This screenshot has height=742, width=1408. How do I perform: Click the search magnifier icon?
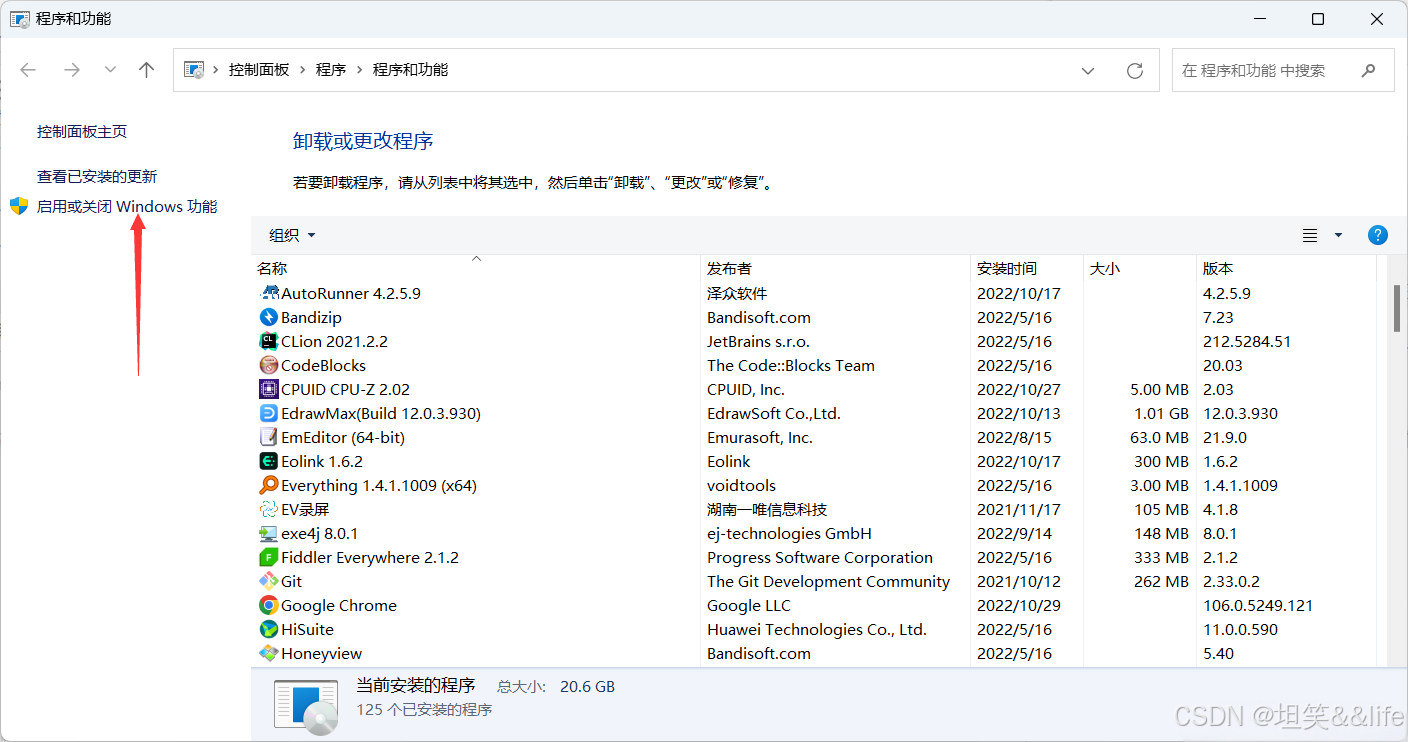1368,70
